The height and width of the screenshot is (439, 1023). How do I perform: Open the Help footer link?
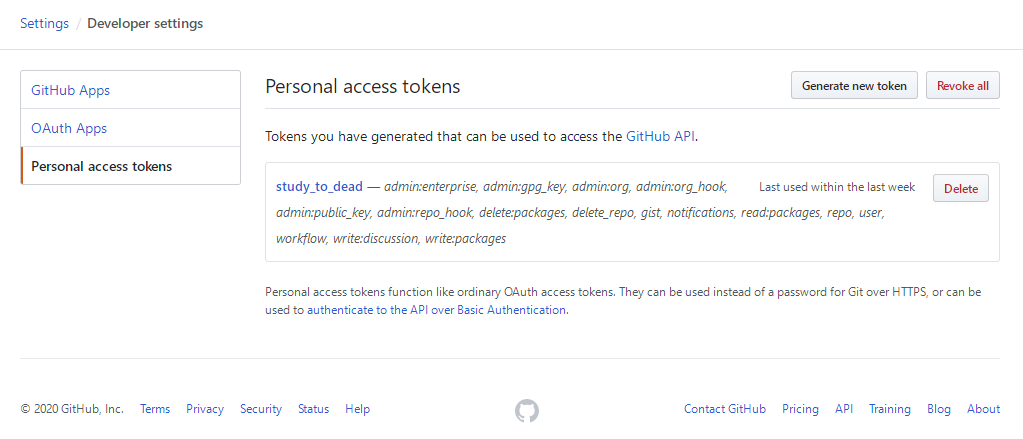357,409
